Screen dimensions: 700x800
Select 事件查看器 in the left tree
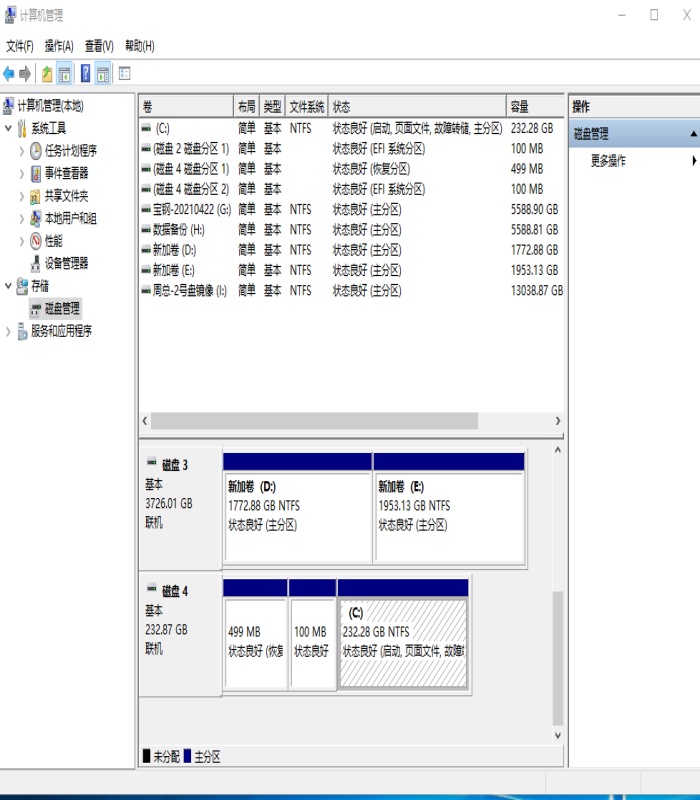[66, 173]
